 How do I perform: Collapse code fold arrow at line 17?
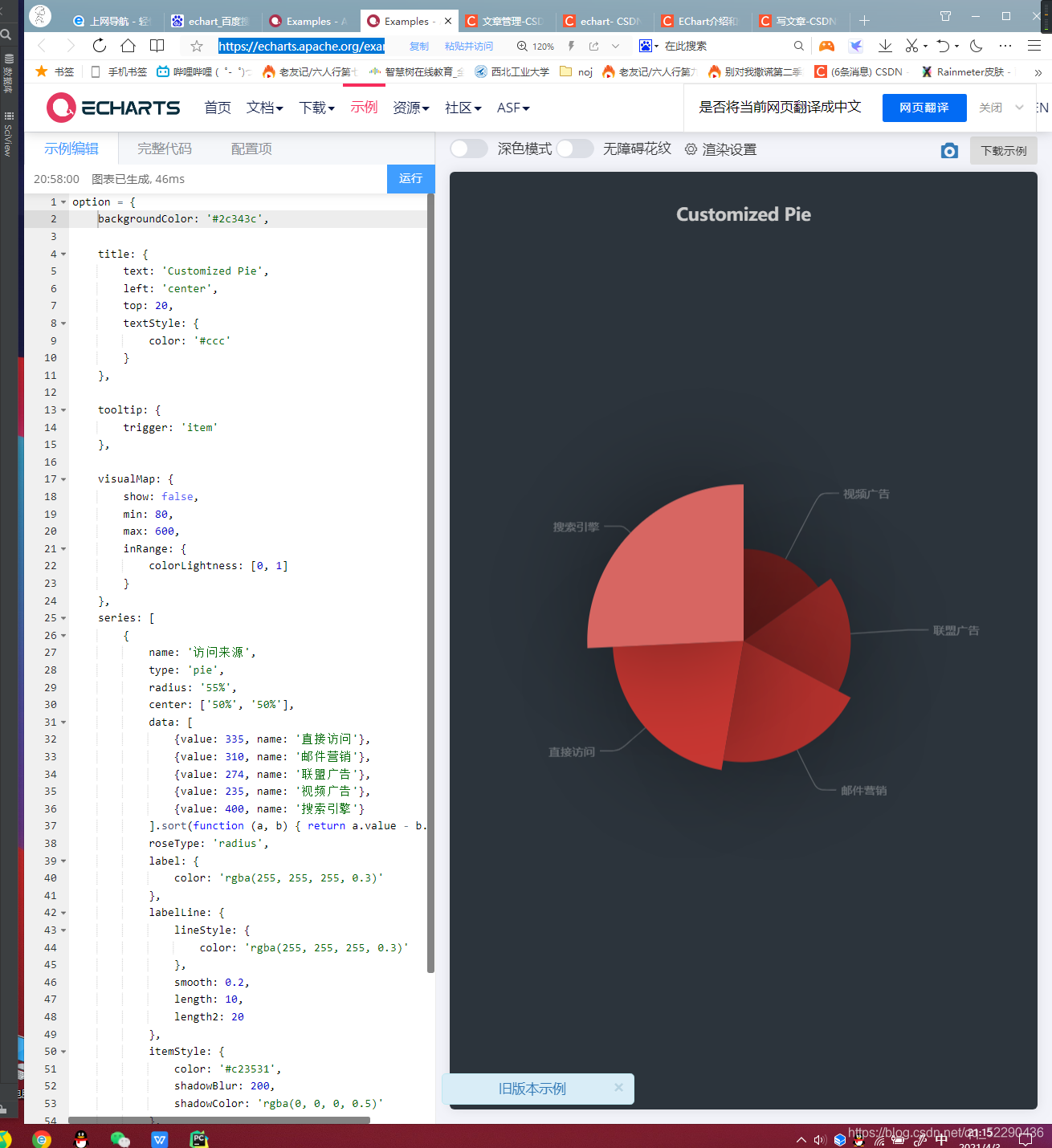[x=63, y=479]
